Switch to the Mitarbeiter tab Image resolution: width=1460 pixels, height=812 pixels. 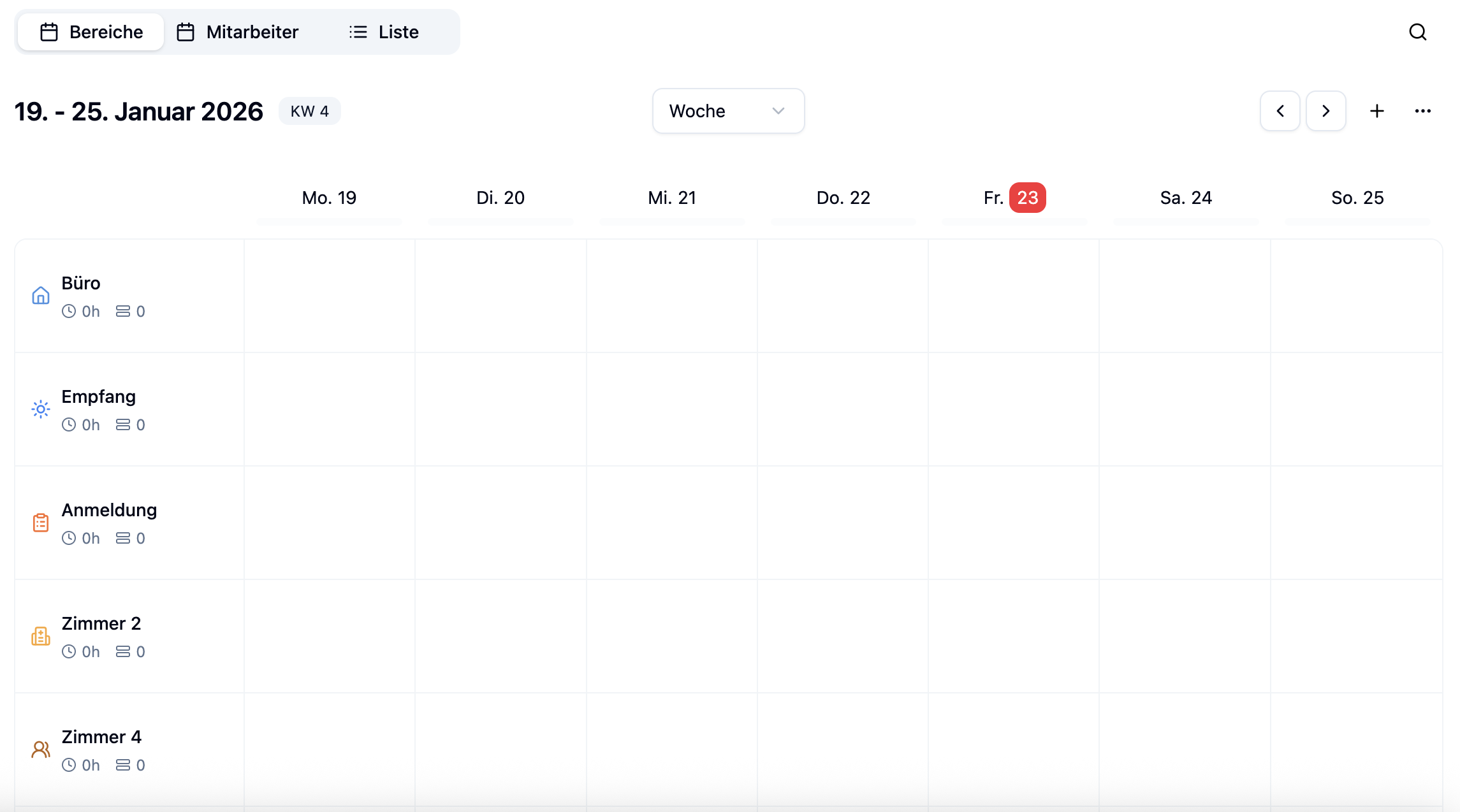click(x=238, y=32)
